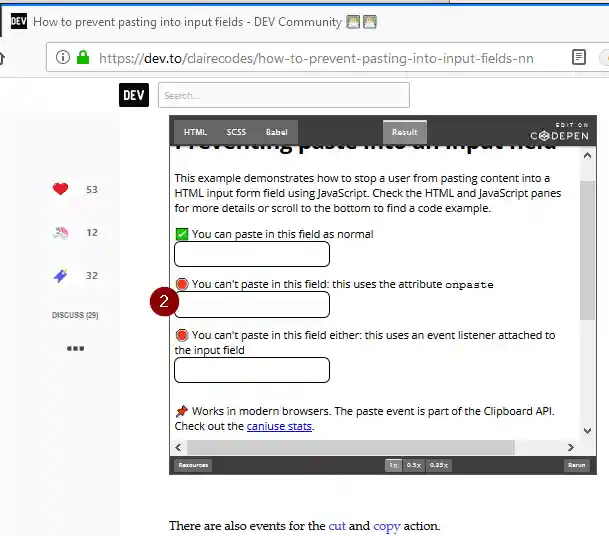Toggle reader view icon in address bar
The image size is (609, 536).
click(579, 57)
